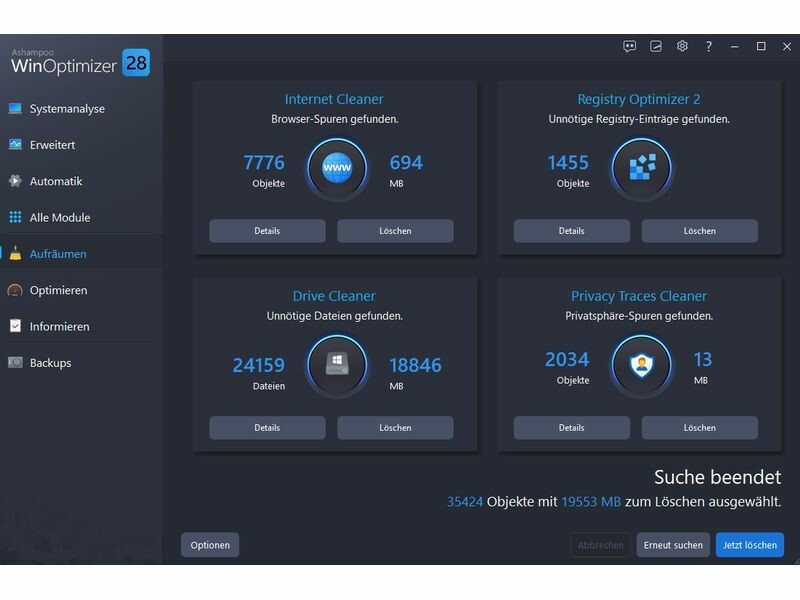Click the skin/notes icon in title bar
The height and width of the screenshot is (600, 800).
click(656, 46)
